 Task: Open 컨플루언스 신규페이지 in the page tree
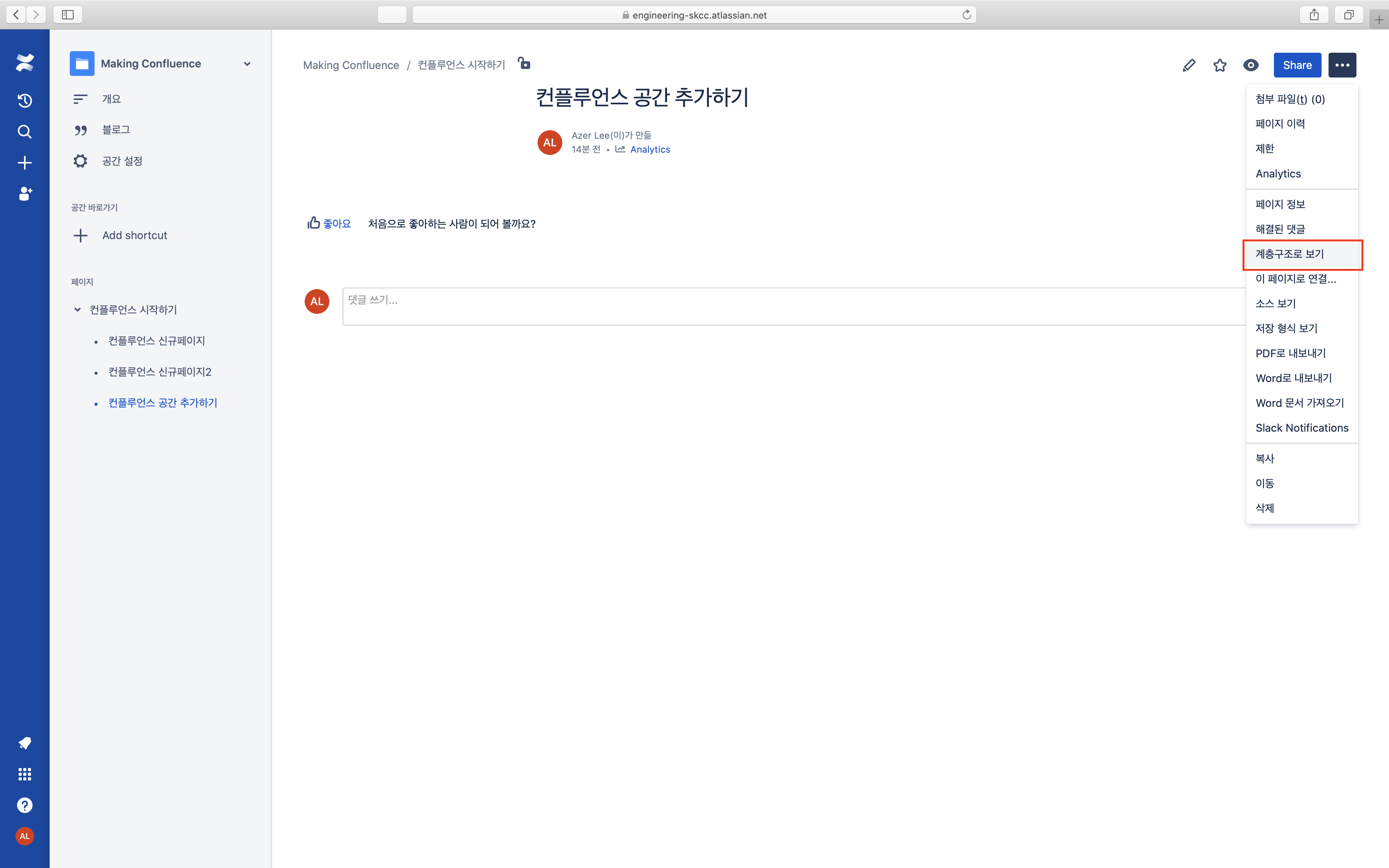157,341
